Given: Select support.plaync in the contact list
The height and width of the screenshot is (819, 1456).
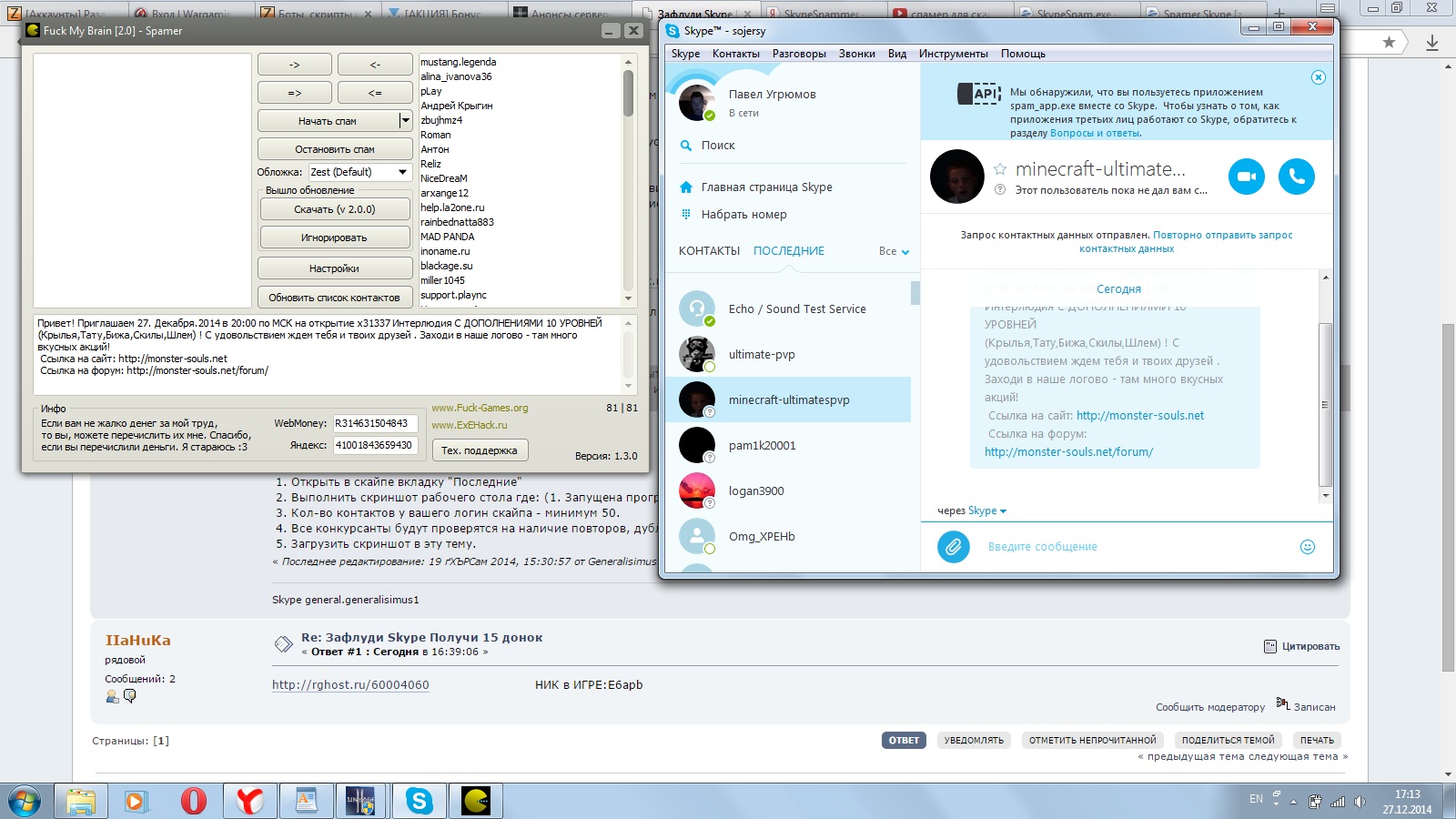Looking at the screenshot, I should pyautogui.click(x=453, y=295).
